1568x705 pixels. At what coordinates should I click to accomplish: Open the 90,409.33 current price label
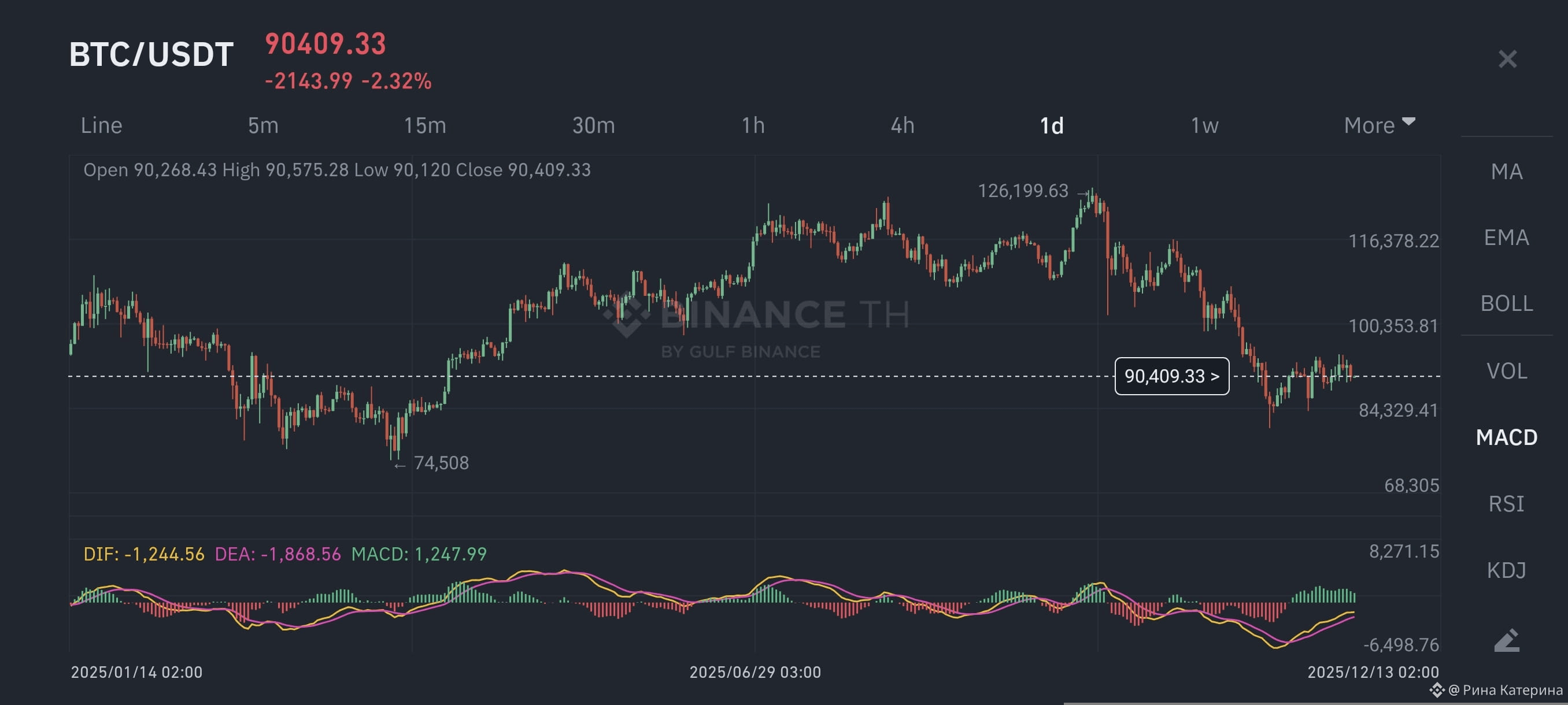click(x=1172, y=376)
